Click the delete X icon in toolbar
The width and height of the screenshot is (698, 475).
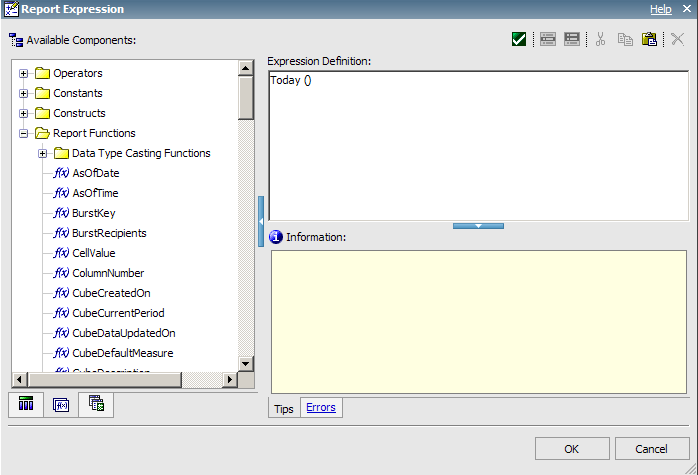click(677, 40)
